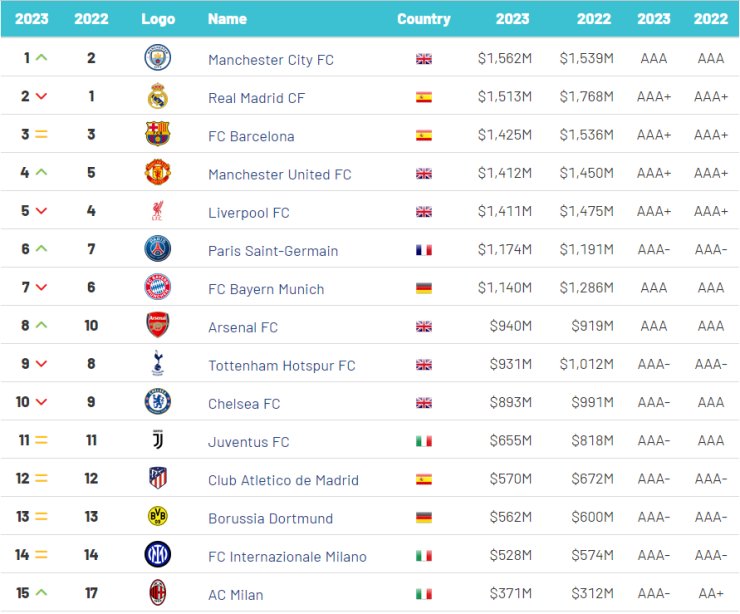
Task: Select the FC Bayern Munich crest
Action: pyautogui.click(x=158, y=287)
